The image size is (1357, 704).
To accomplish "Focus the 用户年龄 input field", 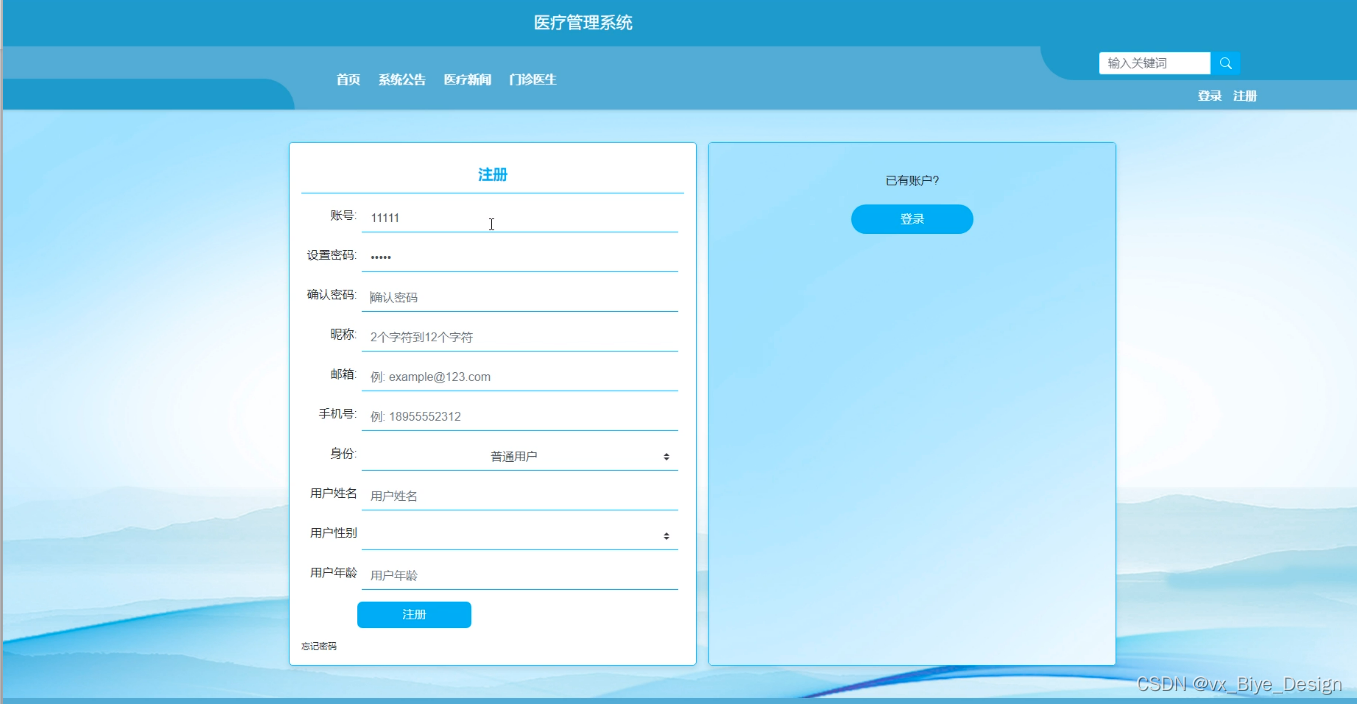I will [x=520, y=576].
